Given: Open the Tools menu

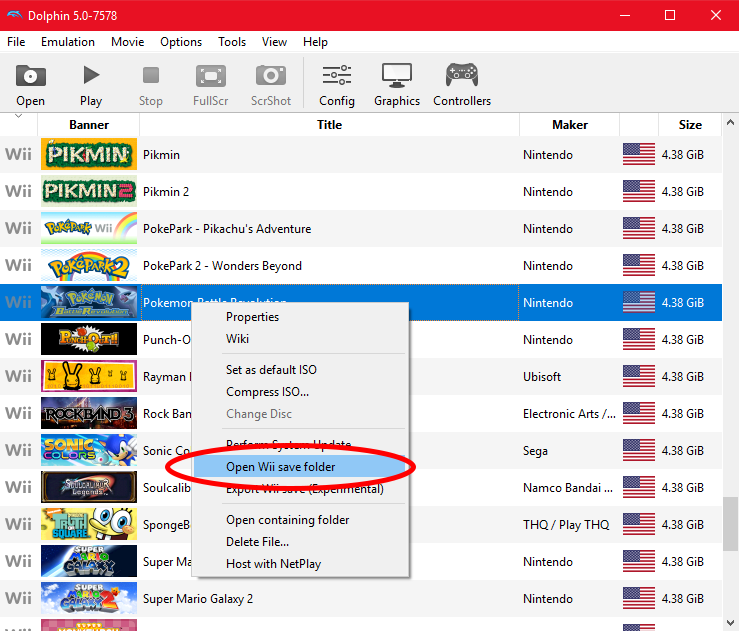Looking at the screenshot, I should tap(232, 42).
